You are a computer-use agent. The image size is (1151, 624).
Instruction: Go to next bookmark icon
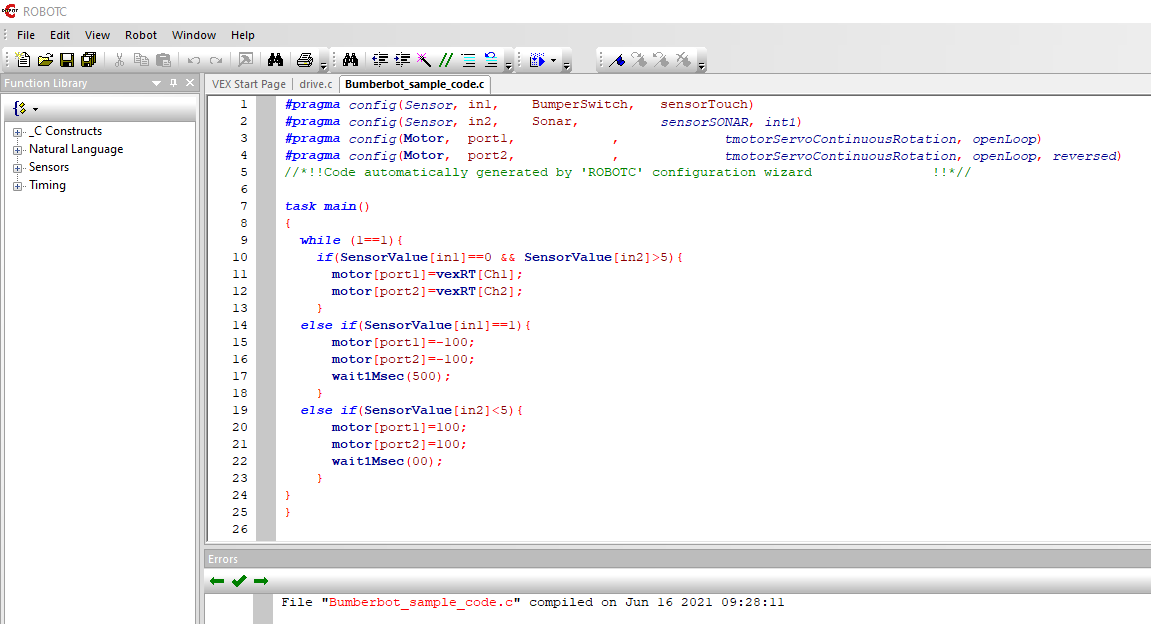(x=639, y=60)
